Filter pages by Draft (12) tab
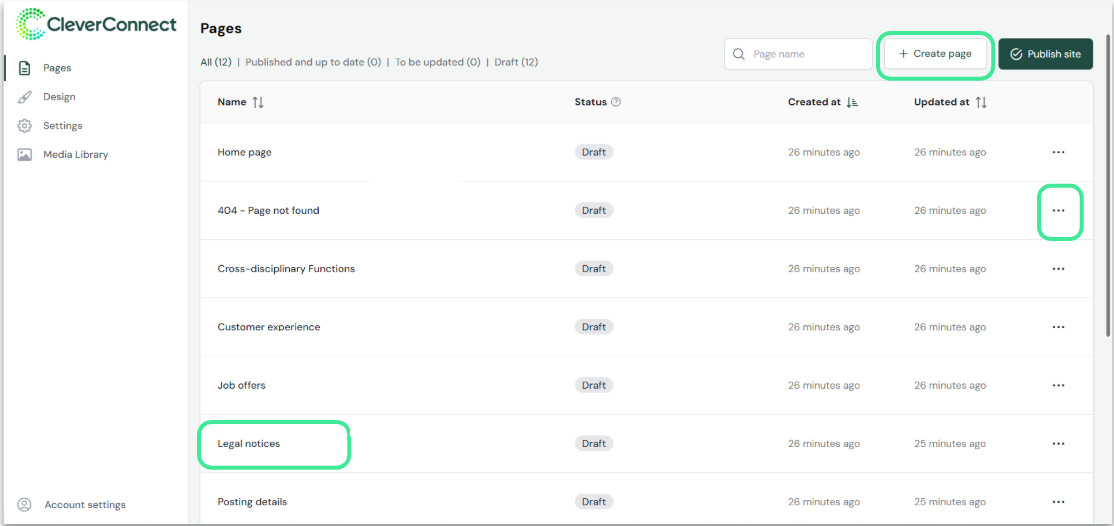The image size is (1114, 526). [x=516, y=62]
